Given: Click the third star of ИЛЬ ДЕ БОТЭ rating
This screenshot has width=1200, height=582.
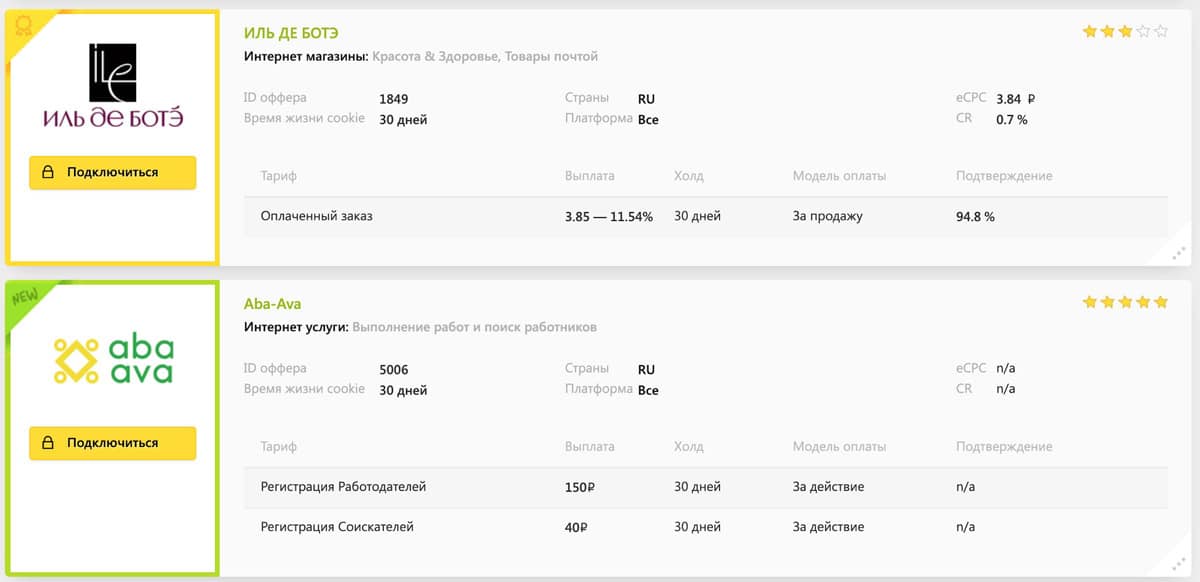Looking at the screenshot, I should 1125,32.
